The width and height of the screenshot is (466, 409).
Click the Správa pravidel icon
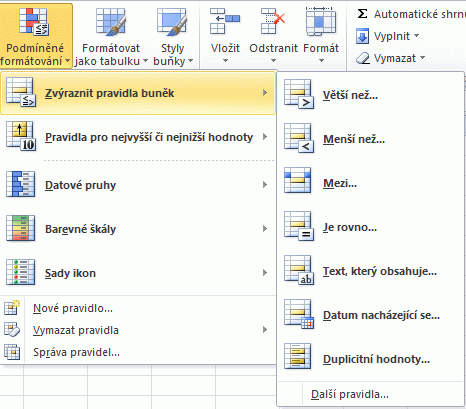(12, 352)
